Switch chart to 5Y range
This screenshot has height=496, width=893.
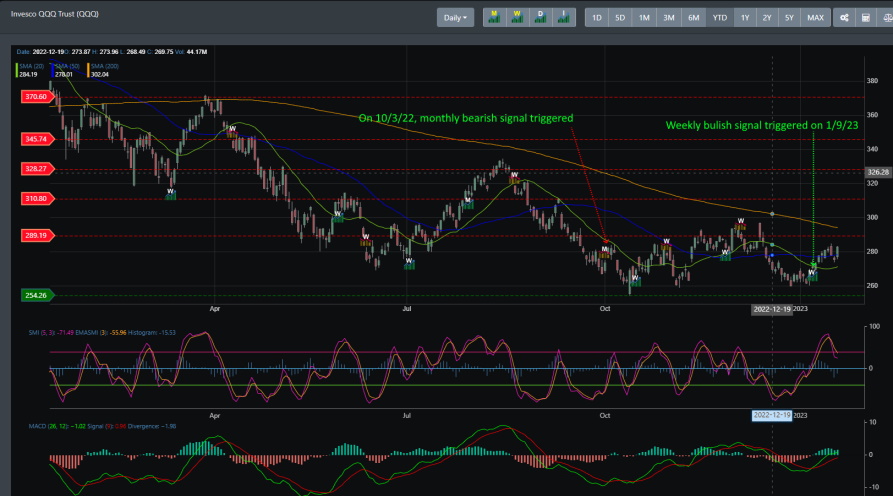(x=789, y=18)
